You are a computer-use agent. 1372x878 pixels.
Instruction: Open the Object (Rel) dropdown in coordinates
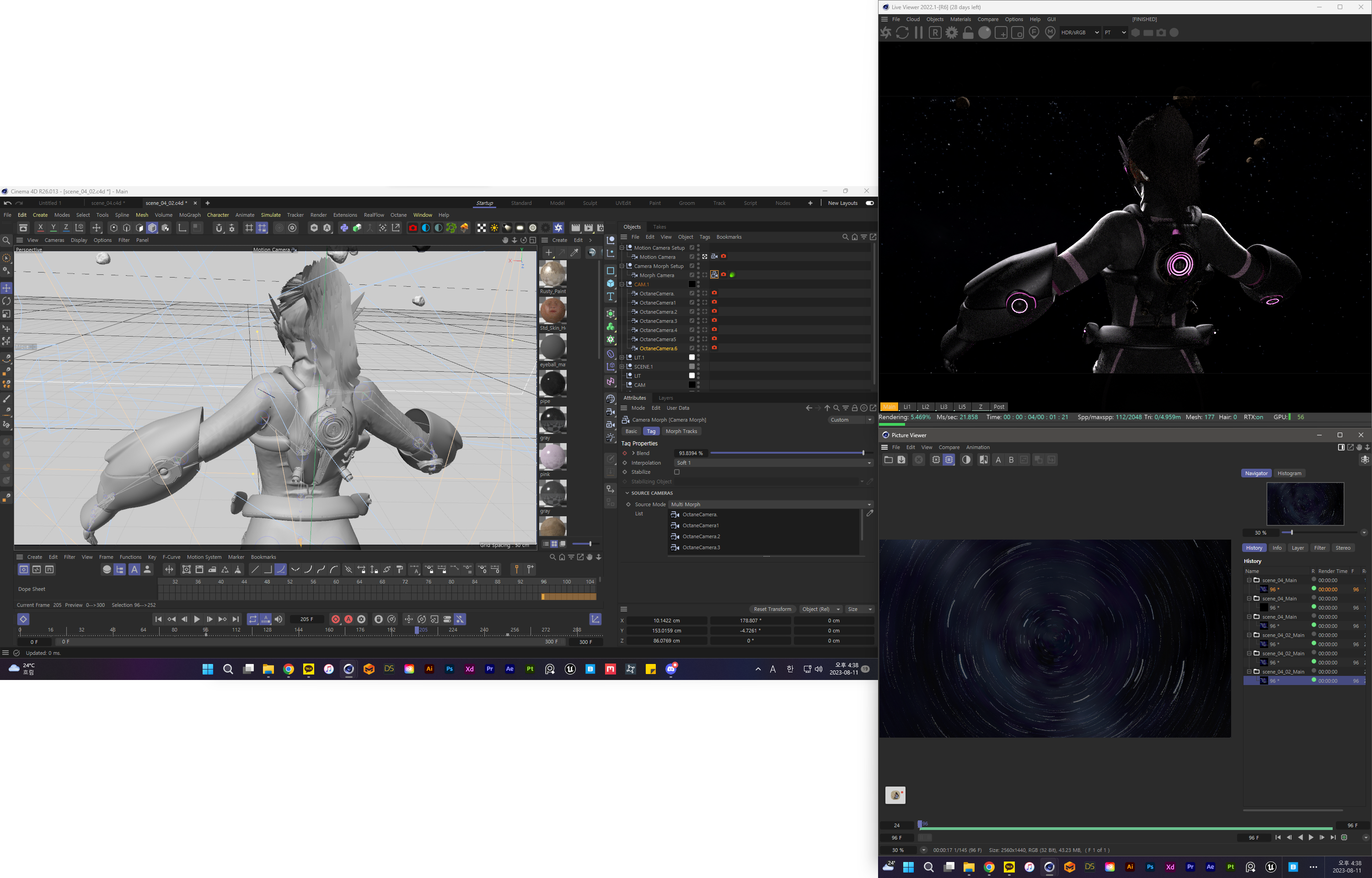pyautogui.click(x=820, y=610)
